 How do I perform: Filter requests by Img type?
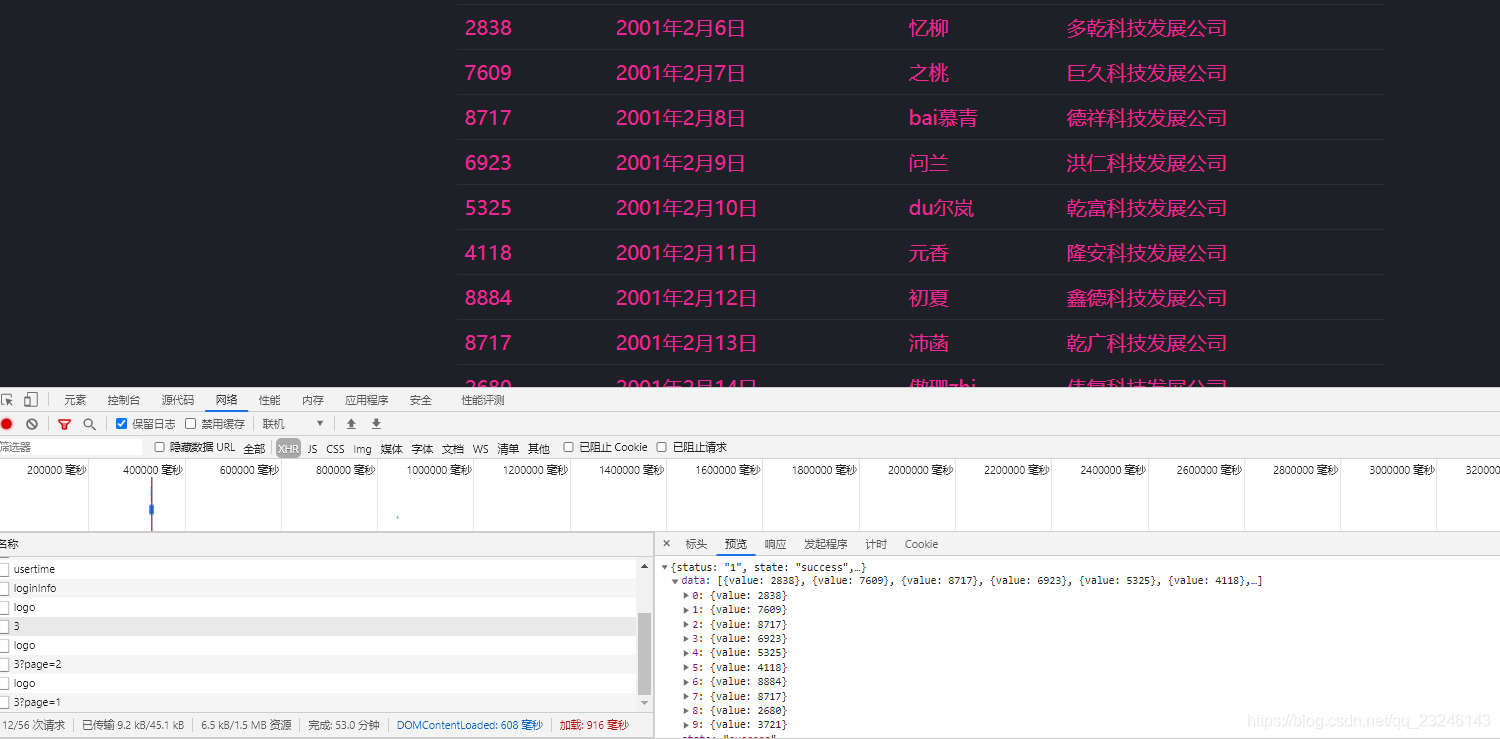[x=362, y=448]
